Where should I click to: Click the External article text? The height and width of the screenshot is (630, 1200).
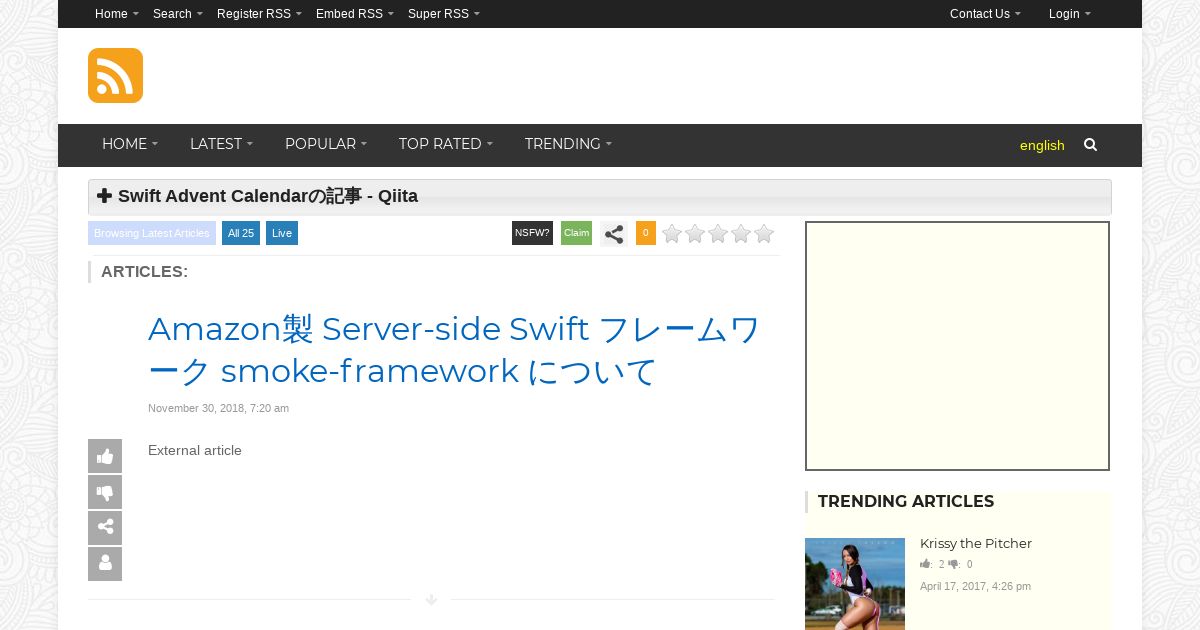point(195,451)
